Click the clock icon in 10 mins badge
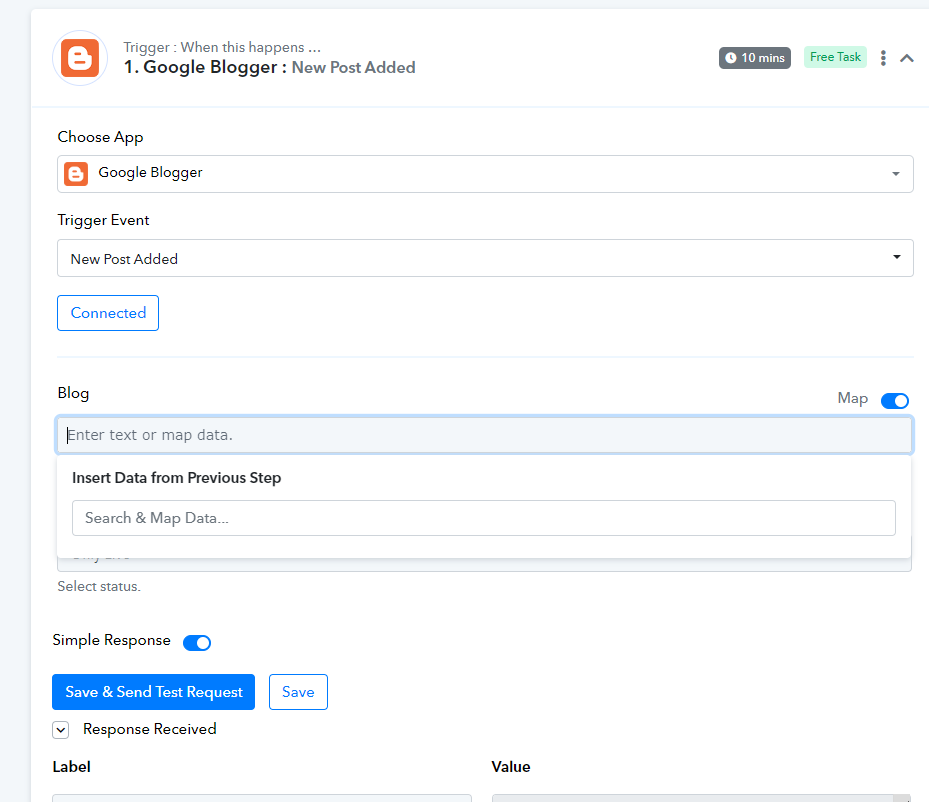This screenshot has width=929, height=802. (x=731, y=58)
